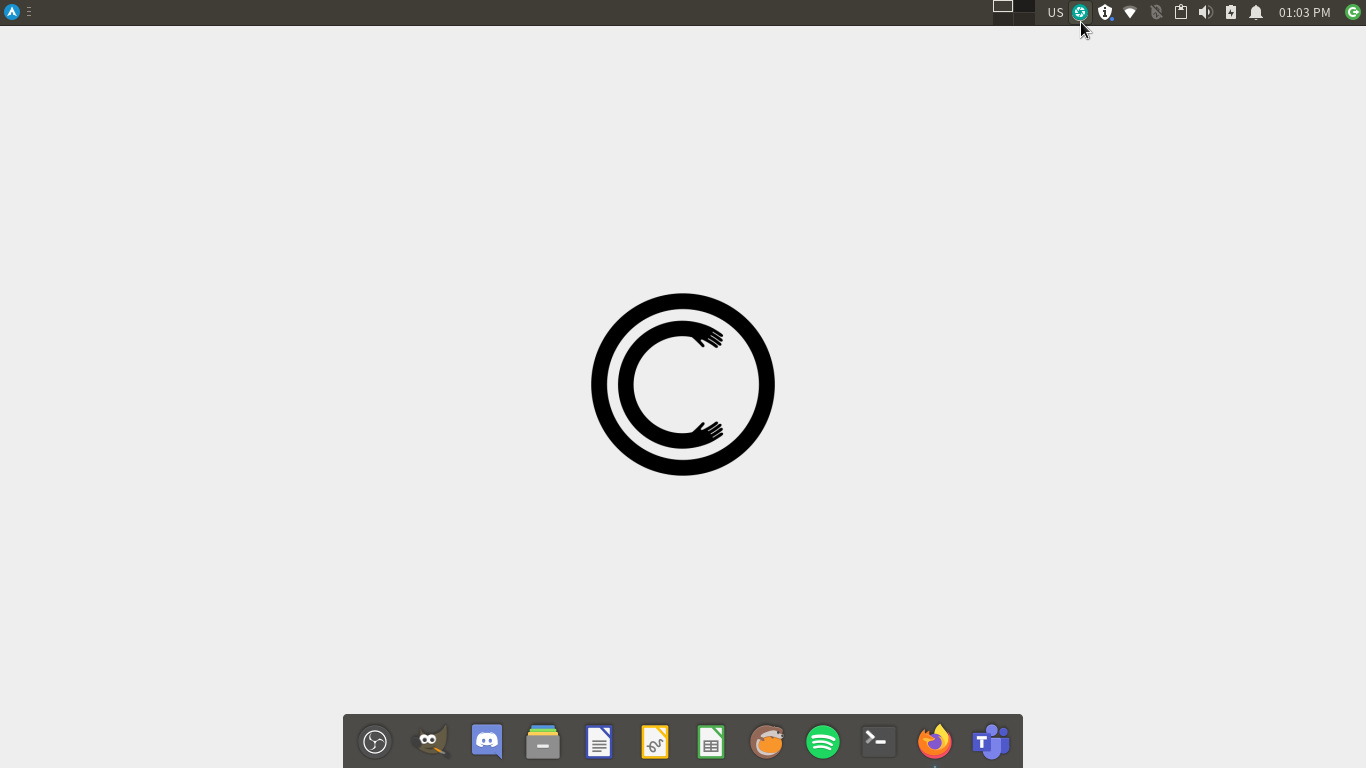1366x768 pixels.
Task: Click the 01:03 PM clock
Action: tap(1305, 13)
